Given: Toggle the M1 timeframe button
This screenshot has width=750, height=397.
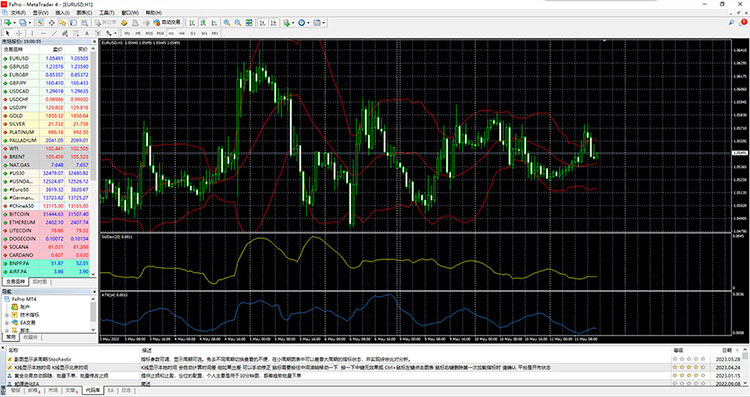Looking at the screenshot, I should [x=127, y=33].
